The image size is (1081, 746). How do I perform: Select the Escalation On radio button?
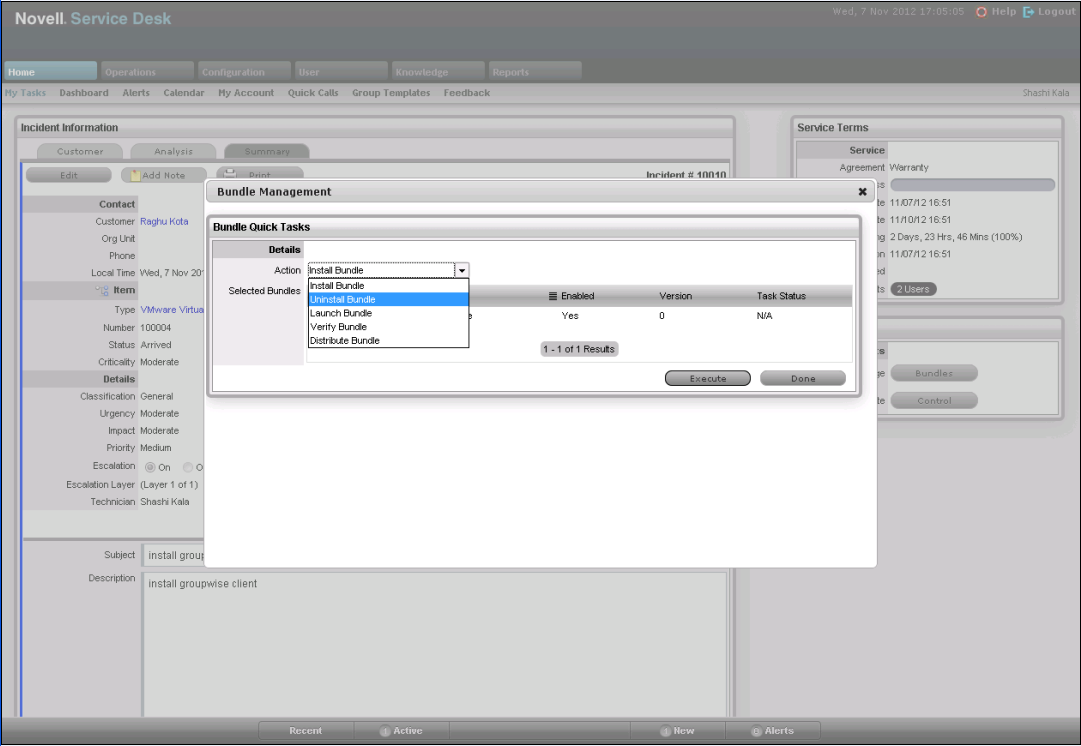click(x=151, y=467)
